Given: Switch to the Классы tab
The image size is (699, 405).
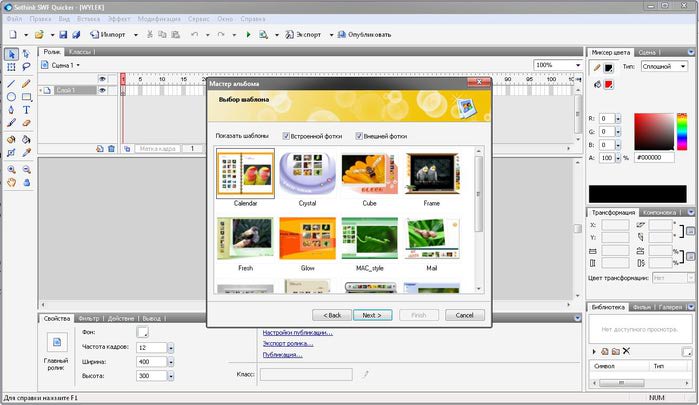Looking at the screenshot, I should point(80,52).
